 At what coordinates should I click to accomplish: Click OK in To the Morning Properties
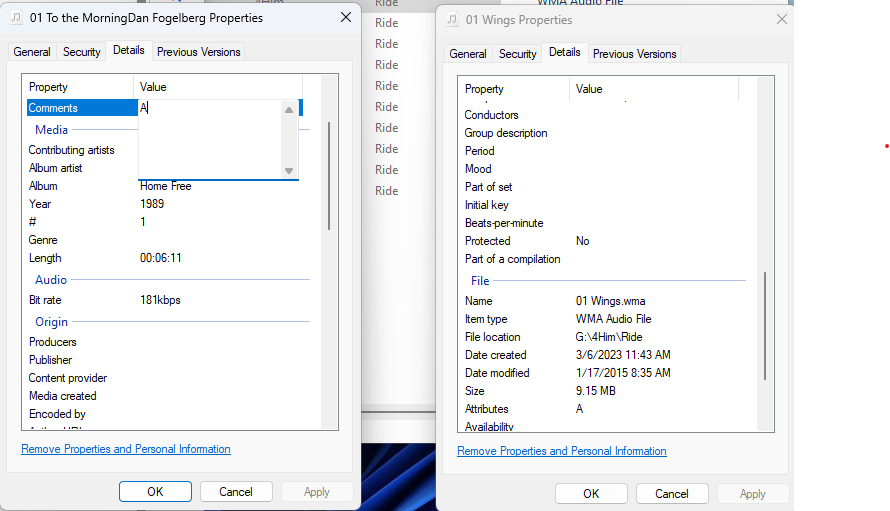pos(155,492)
